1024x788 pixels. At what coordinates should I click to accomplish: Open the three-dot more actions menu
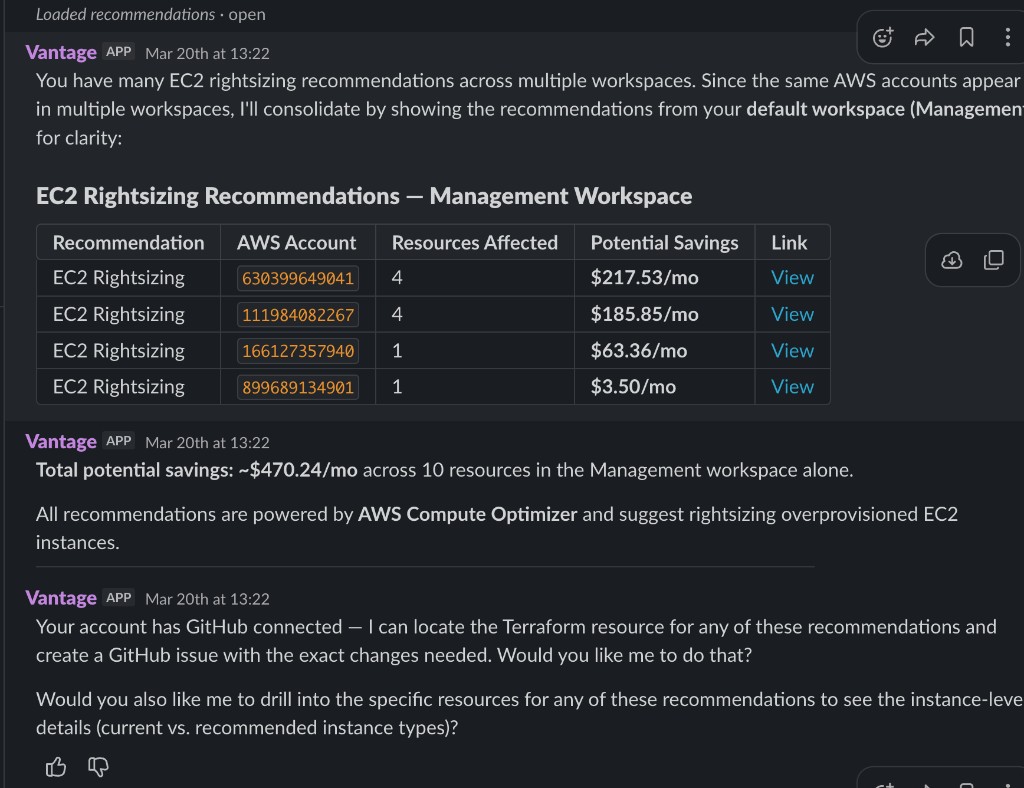coord(1007,37)
